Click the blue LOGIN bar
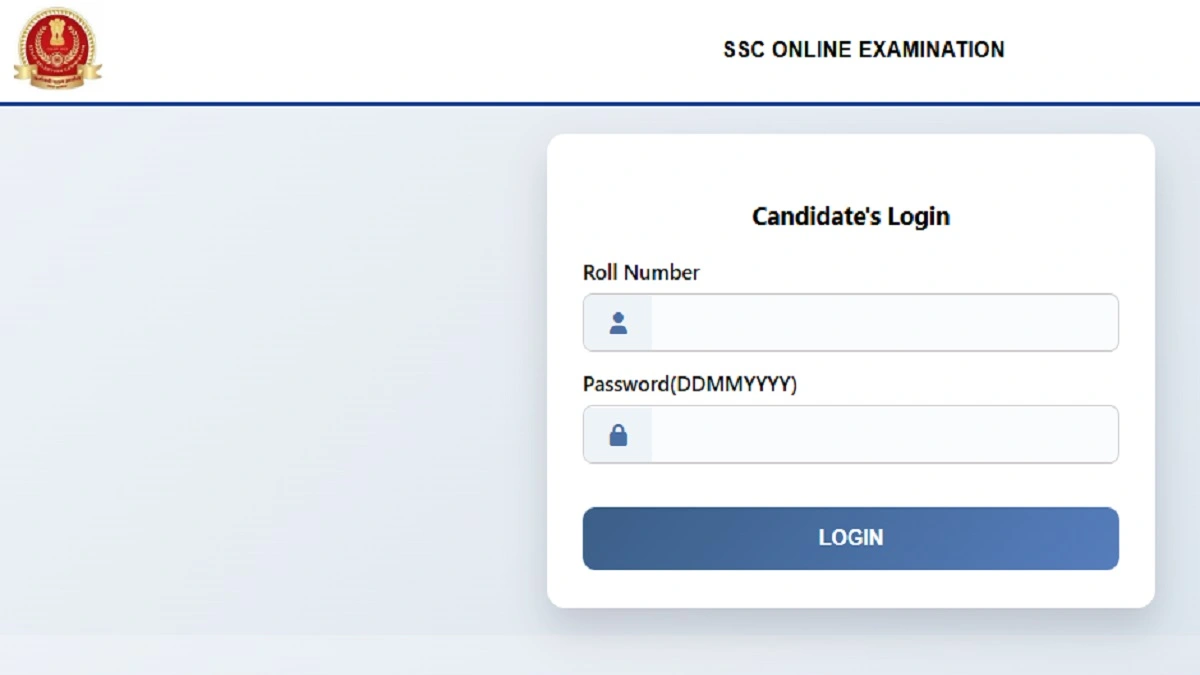 (850, 538)
